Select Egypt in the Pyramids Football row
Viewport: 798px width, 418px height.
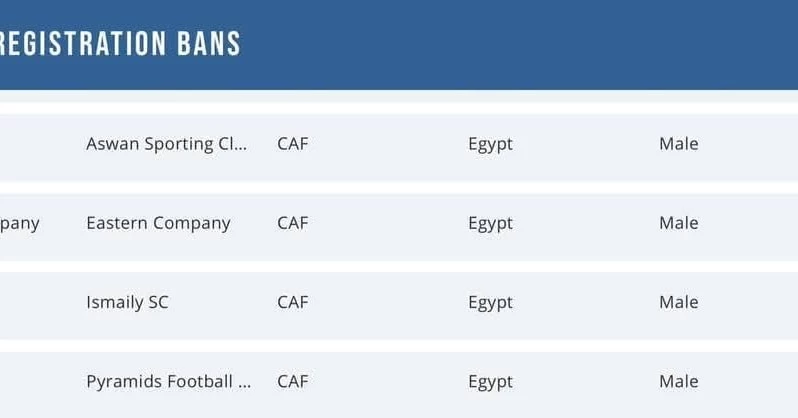coord(490,381)
